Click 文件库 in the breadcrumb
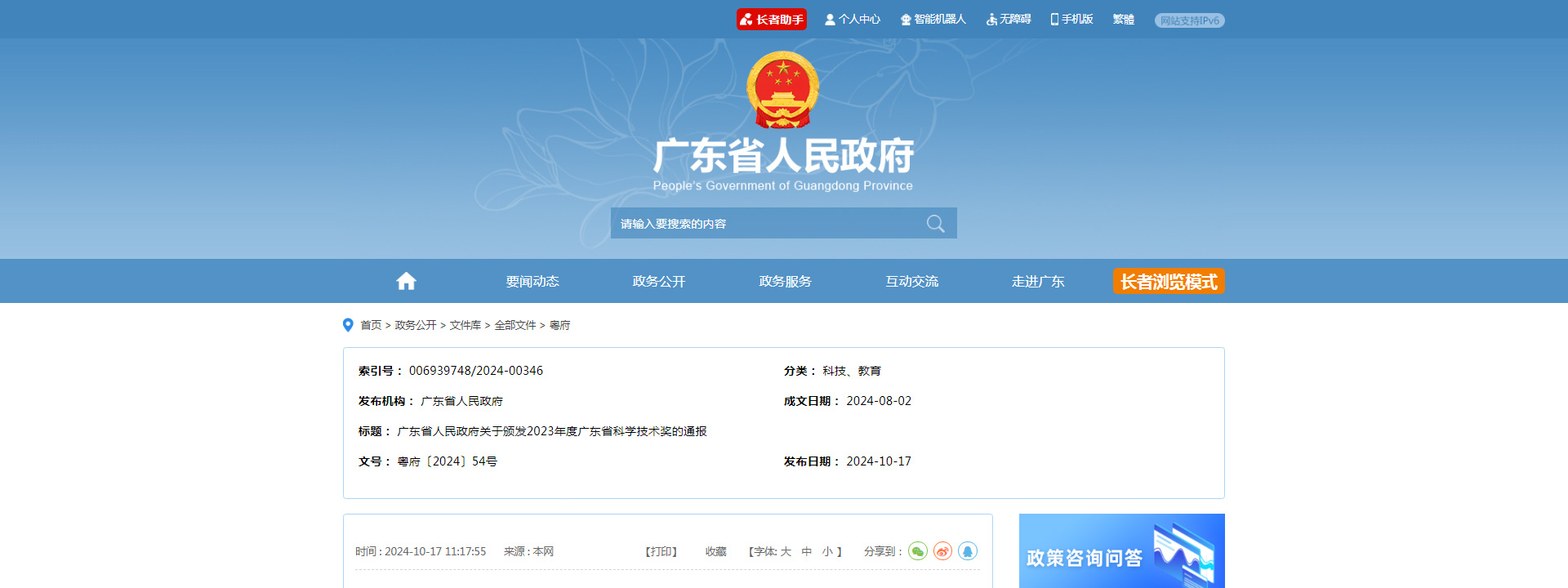 pyautogui.click(x=465, y=325)
